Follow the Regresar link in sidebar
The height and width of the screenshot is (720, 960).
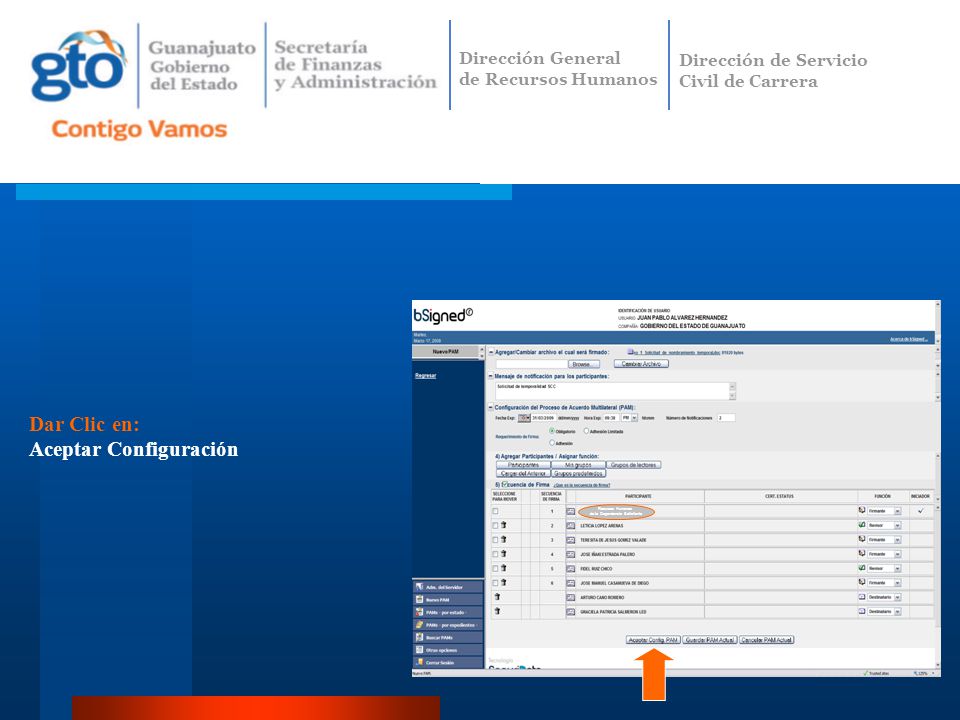(426, 376)
